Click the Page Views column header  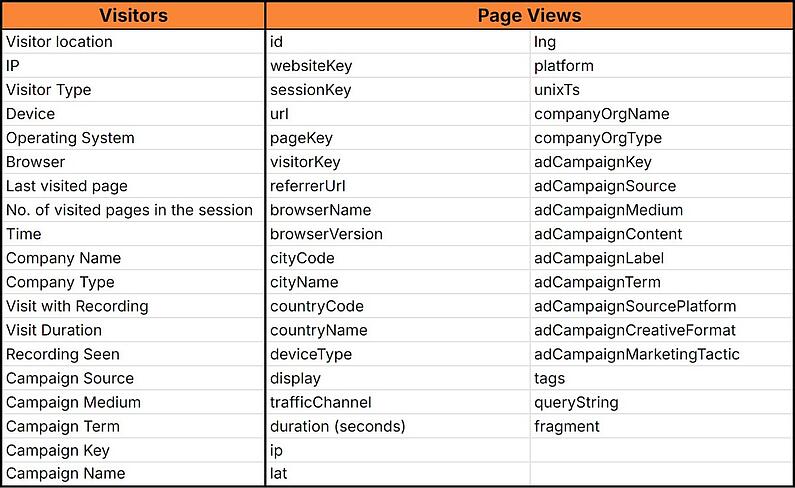[529, 15]
